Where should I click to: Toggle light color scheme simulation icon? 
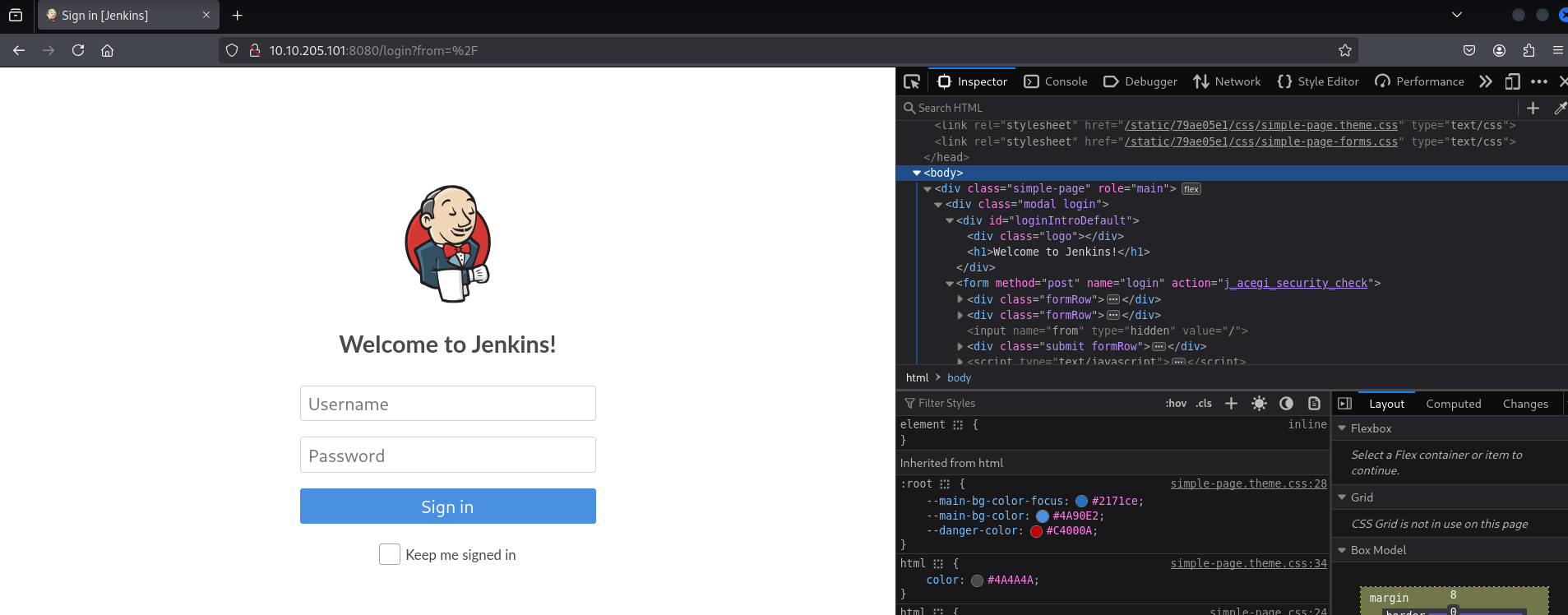click(x=1259, y=403)
